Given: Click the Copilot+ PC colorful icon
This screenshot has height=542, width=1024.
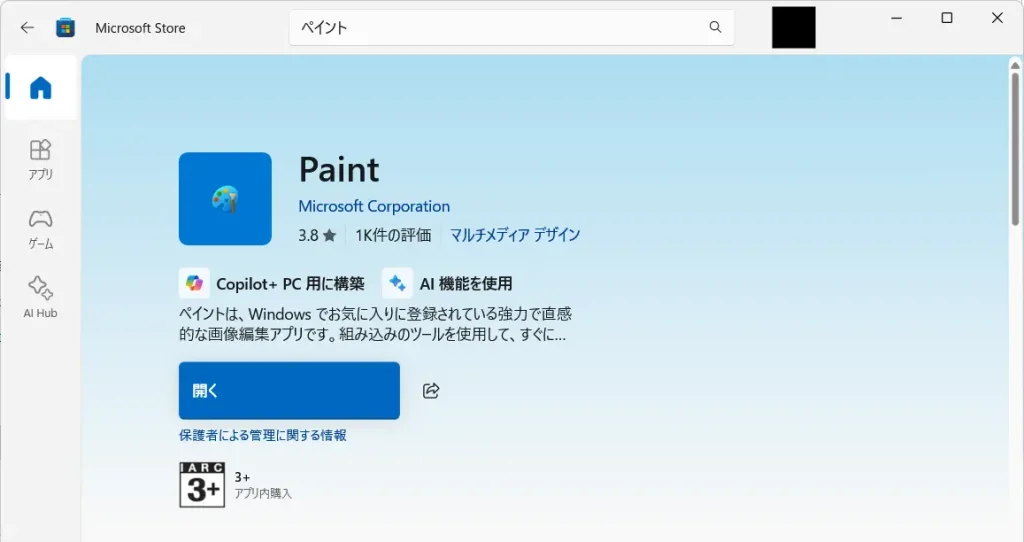Looking at the screenshot, I should point(194,283).
